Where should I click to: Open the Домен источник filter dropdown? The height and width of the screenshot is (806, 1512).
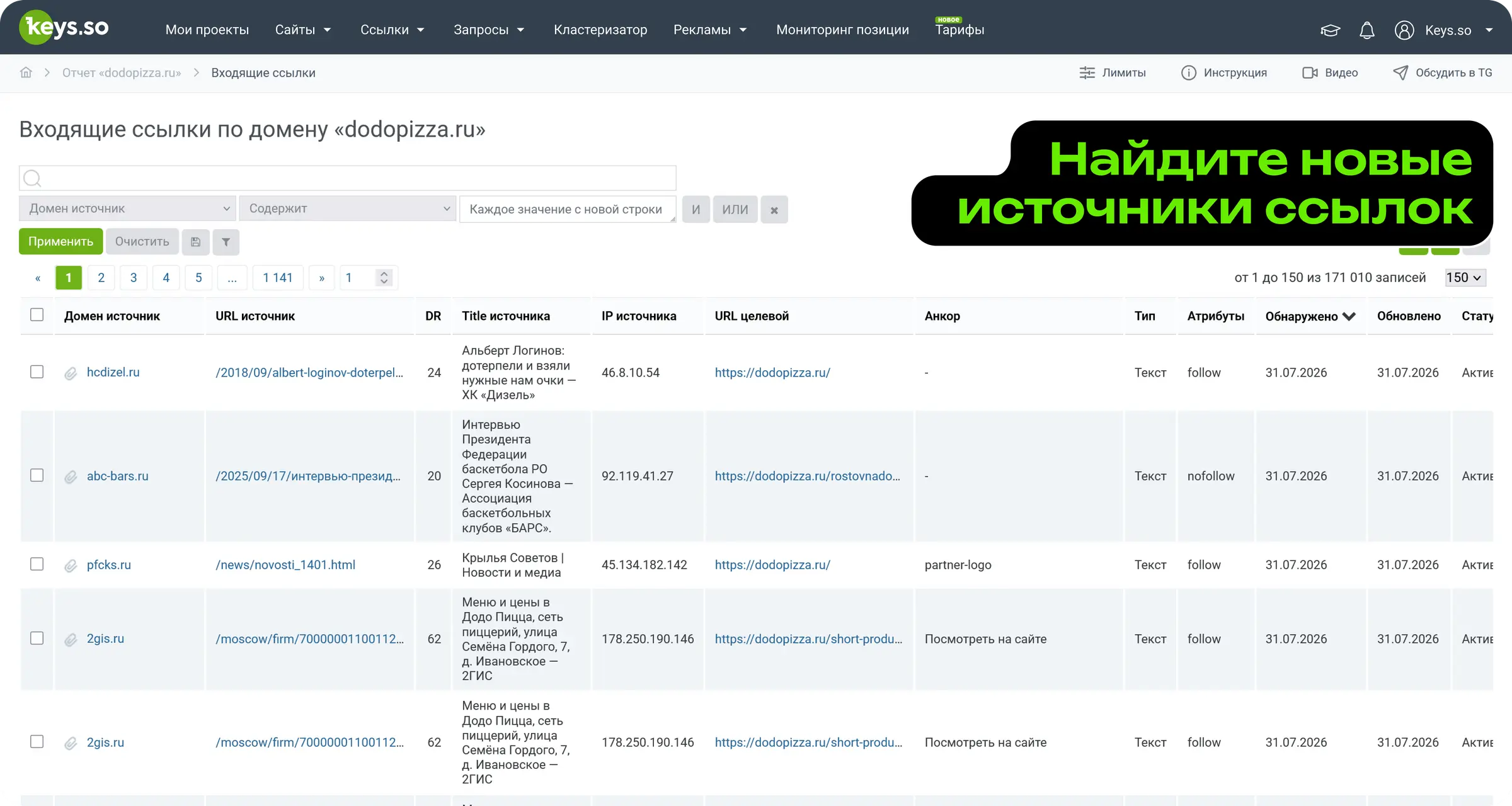click(x=127, y=208)
